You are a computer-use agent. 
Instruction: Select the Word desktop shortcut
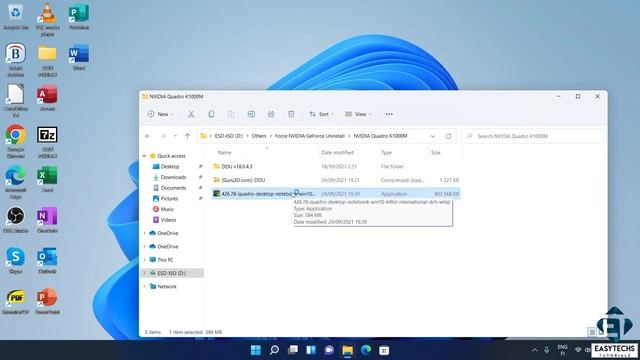click(x=79, y=57)
